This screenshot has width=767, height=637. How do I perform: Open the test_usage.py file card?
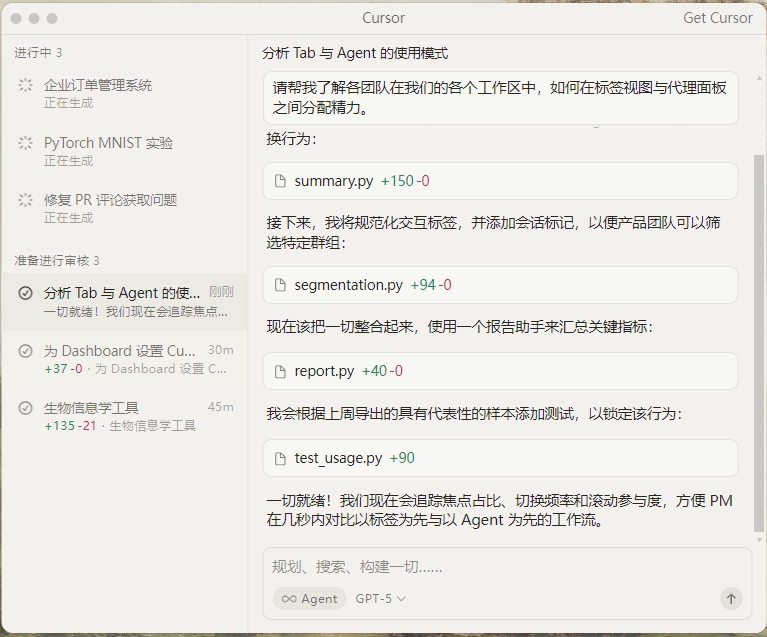click(x=500, y=458)
